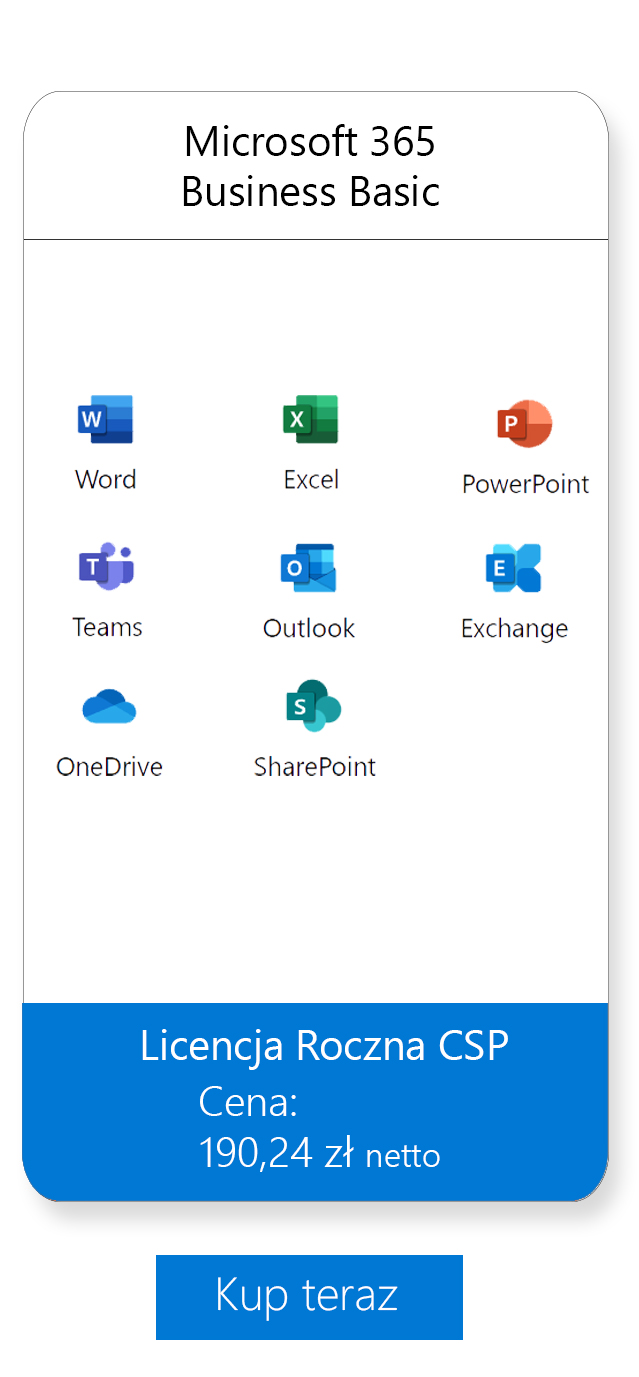Image resolution: width=639 pixels, height=1377 pixels.
Task: Click the Word app icon
Action: [105, 420]
